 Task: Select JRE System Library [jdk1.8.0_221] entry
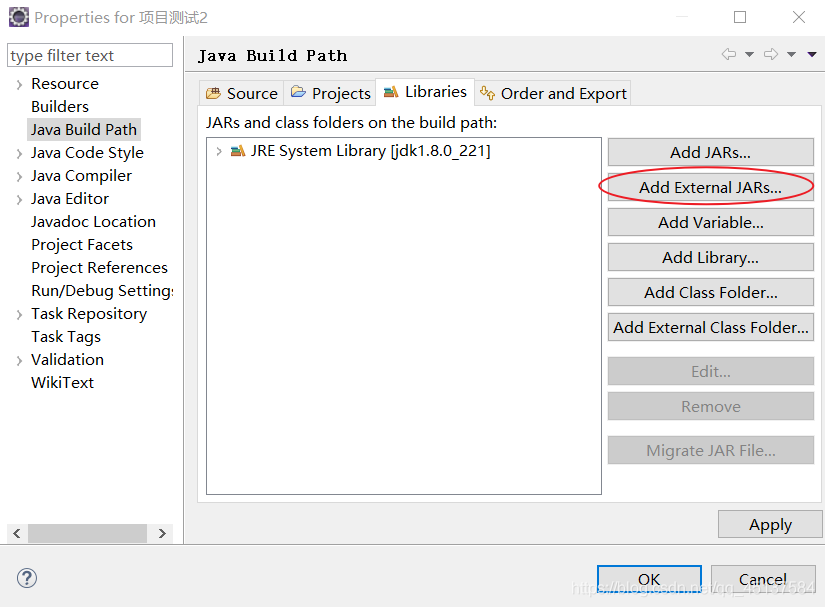pos(370,151)
